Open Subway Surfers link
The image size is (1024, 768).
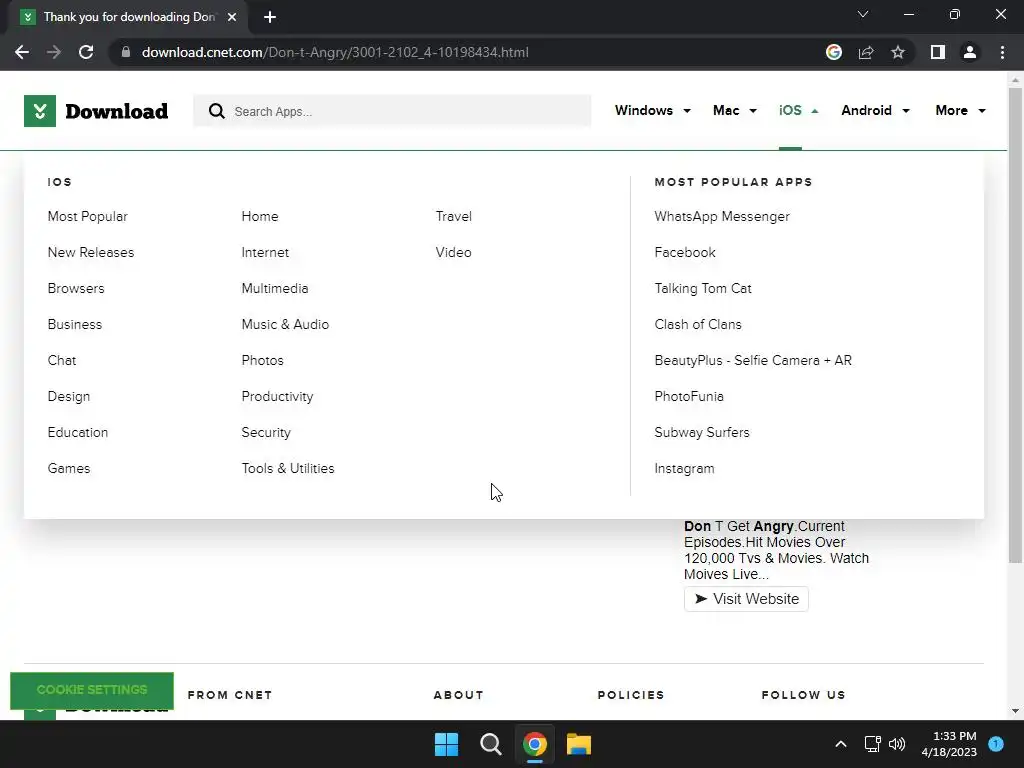click(702, 432)
